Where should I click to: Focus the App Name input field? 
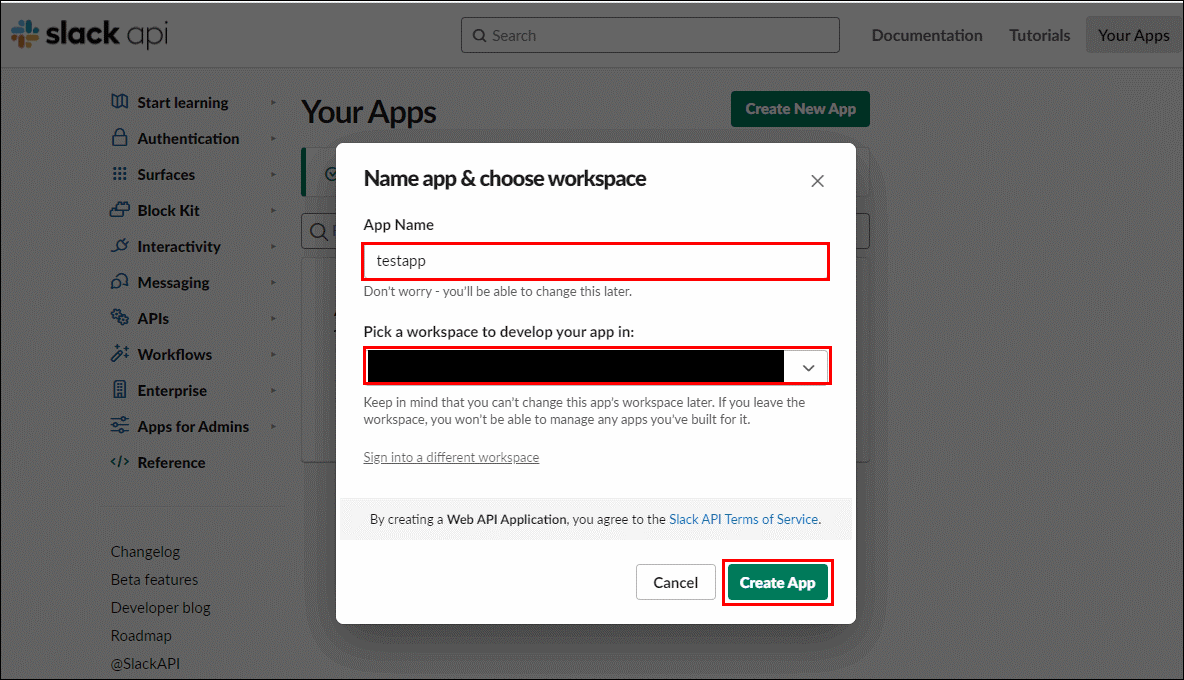[596, 261]
